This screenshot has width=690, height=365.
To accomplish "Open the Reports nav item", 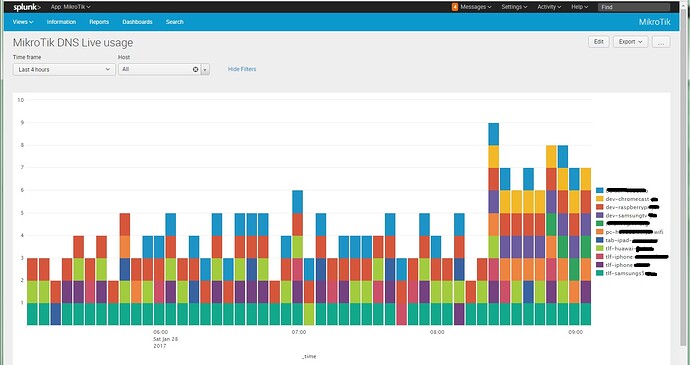I will (99, 22).
